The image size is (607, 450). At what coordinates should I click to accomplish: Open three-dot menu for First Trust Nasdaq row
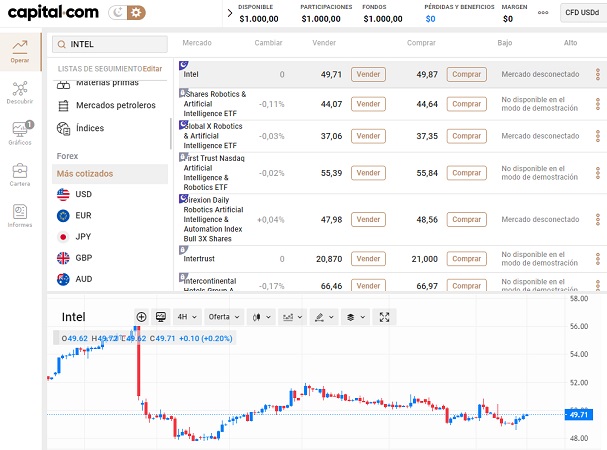pyautogui.click(x=598, y=173)
